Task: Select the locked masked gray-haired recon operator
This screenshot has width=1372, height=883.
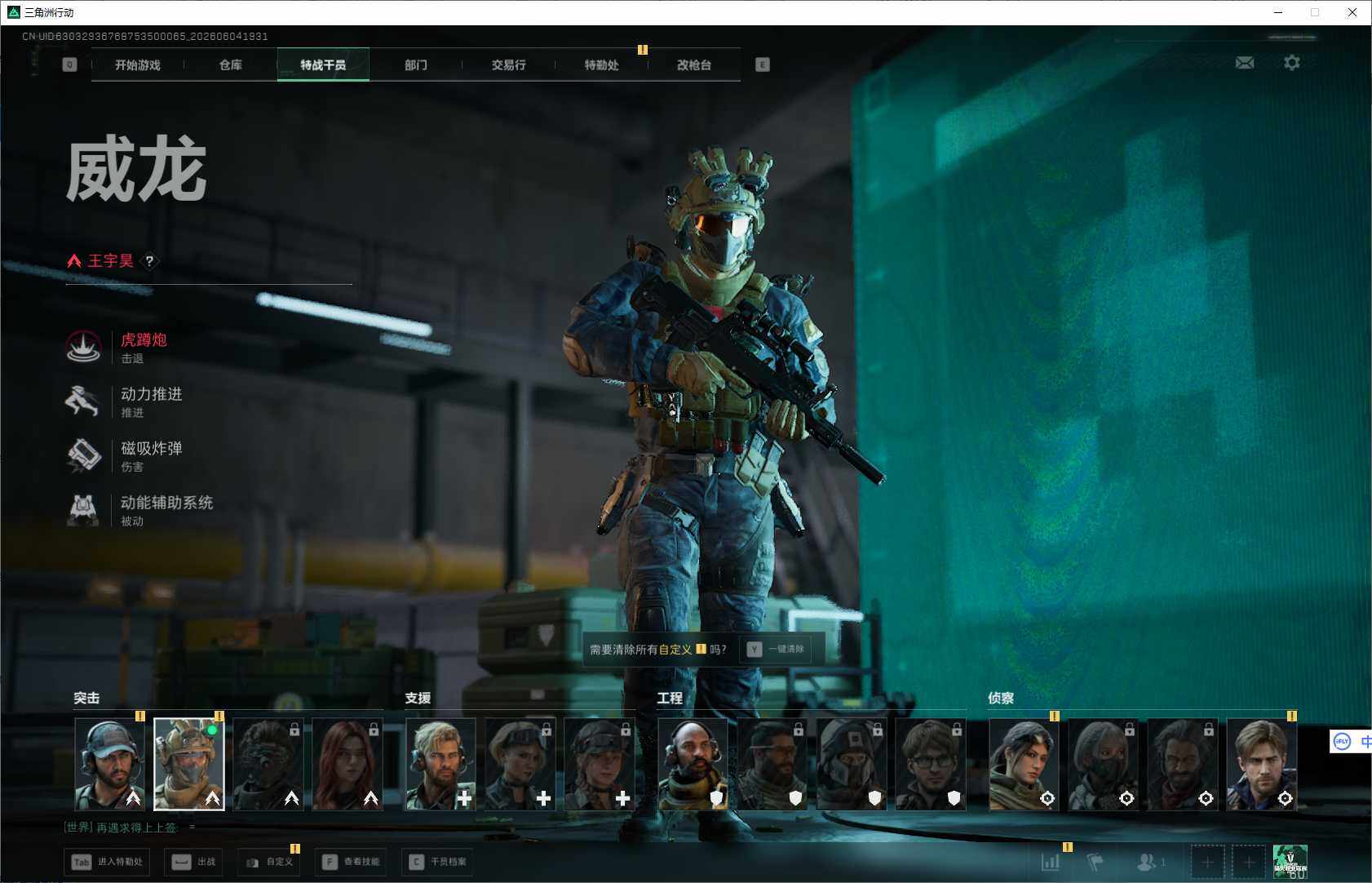Action: pyautogui.click(x=1103, y=764)
